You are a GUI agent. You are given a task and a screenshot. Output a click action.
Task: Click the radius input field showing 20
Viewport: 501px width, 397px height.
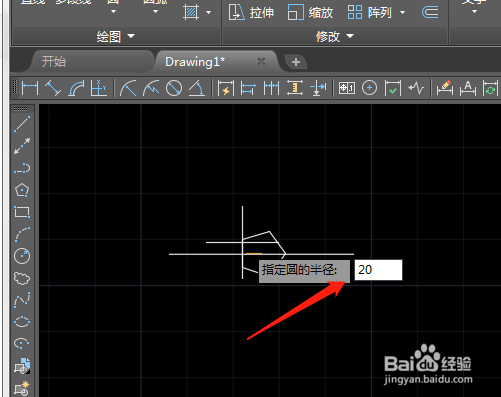tap(378, 270)
